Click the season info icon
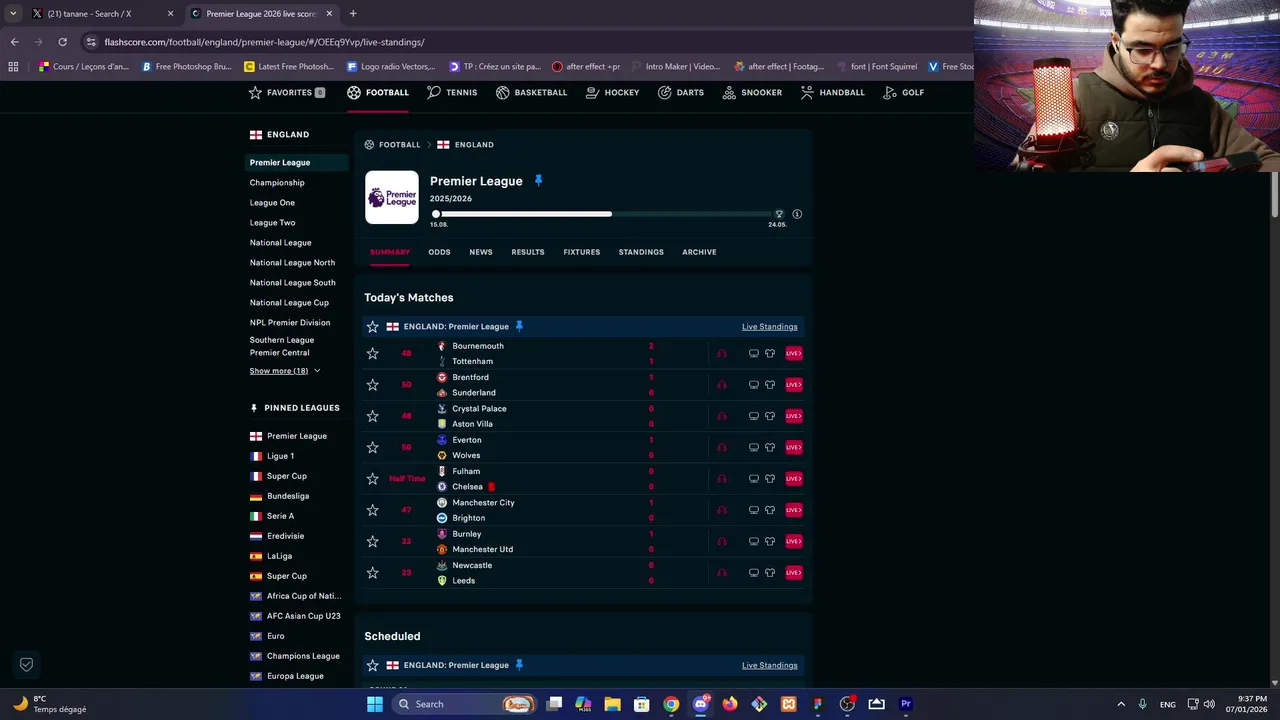 click(x=797, y=214)
